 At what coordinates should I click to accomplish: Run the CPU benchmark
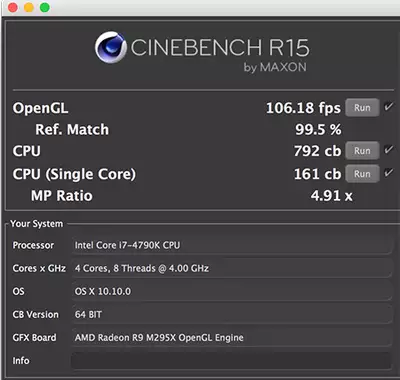(362, 151)
